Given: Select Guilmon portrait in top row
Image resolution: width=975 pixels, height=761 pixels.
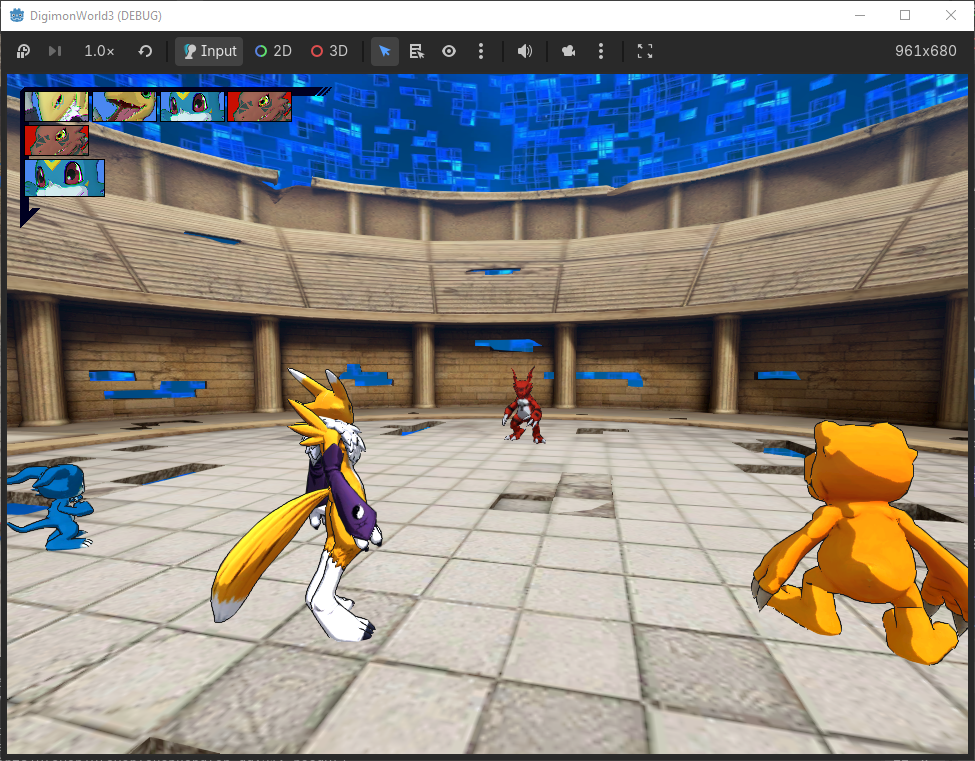Looking at the screenshot, I should click(259, 106).
